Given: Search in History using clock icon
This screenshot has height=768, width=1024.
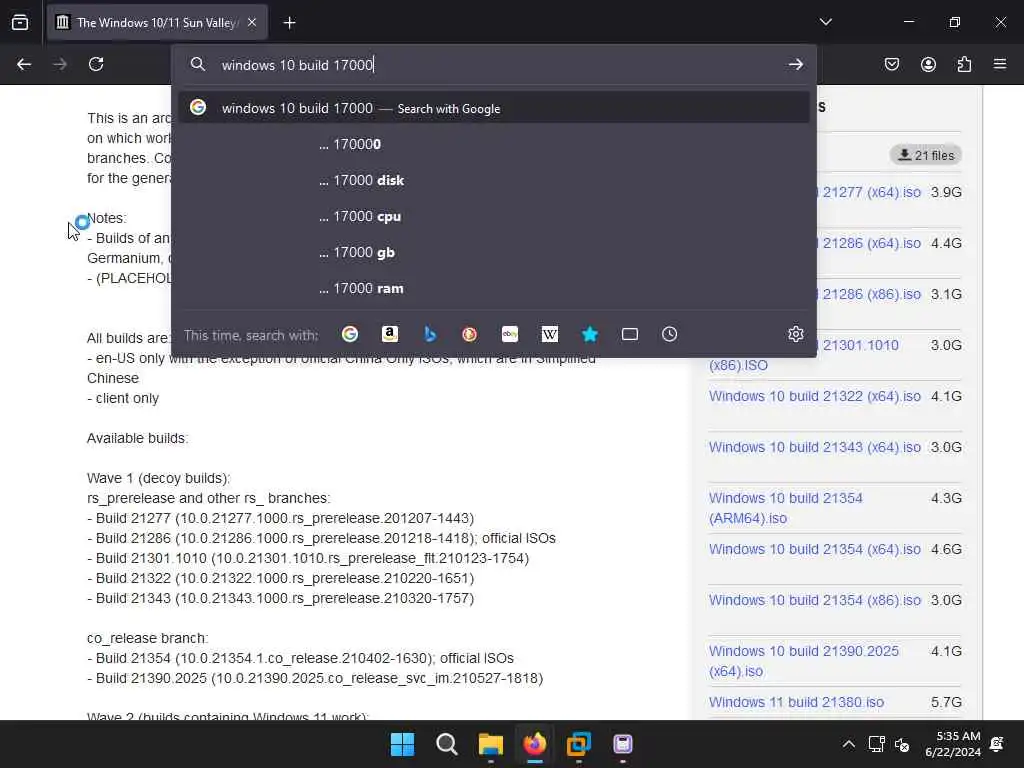Looking at the screenshot, I should tap(669, 334).
